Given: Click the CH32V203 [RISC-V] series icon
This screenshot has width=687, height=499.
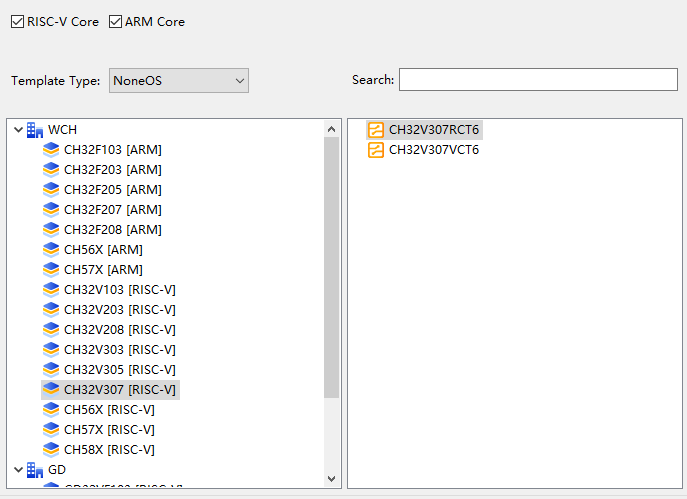Looking at the screenshot, I should coord(51,310).
